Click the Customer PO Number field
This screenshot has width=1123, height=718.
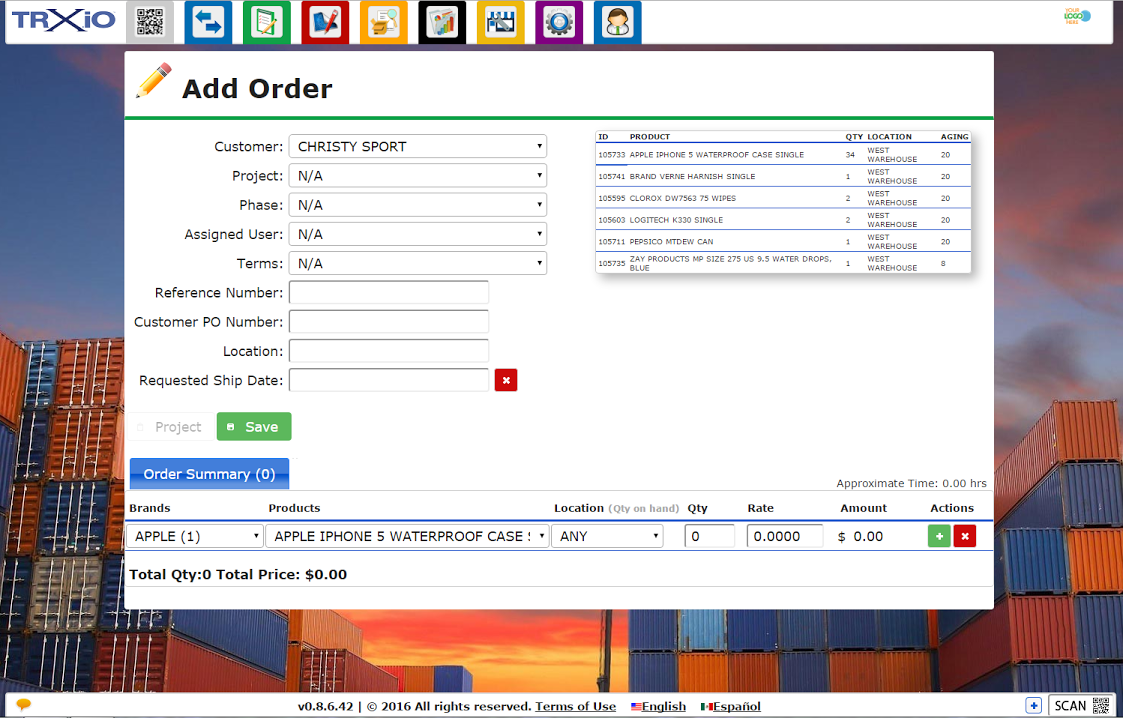point(388,321)
